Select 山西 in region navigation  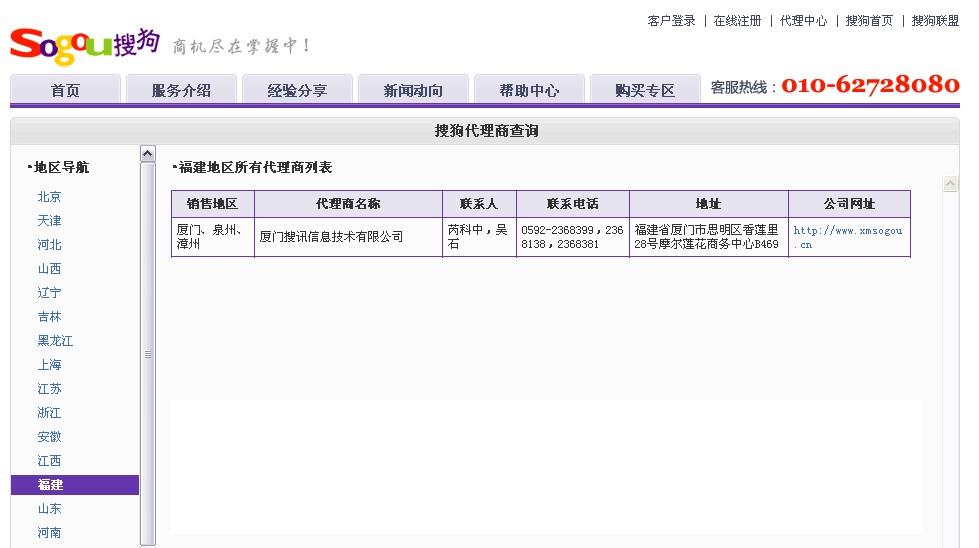(x=49, y=268)
